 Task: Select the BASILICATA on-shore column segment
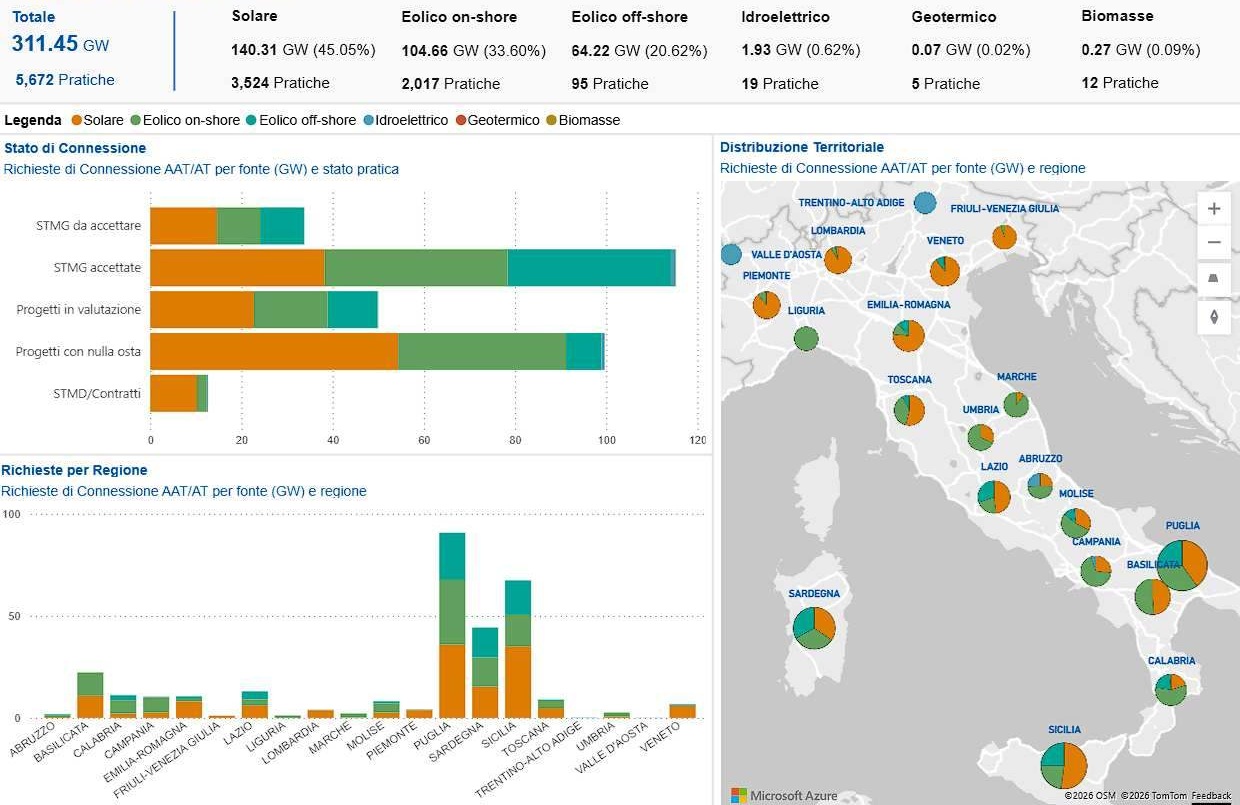[90, 684]
